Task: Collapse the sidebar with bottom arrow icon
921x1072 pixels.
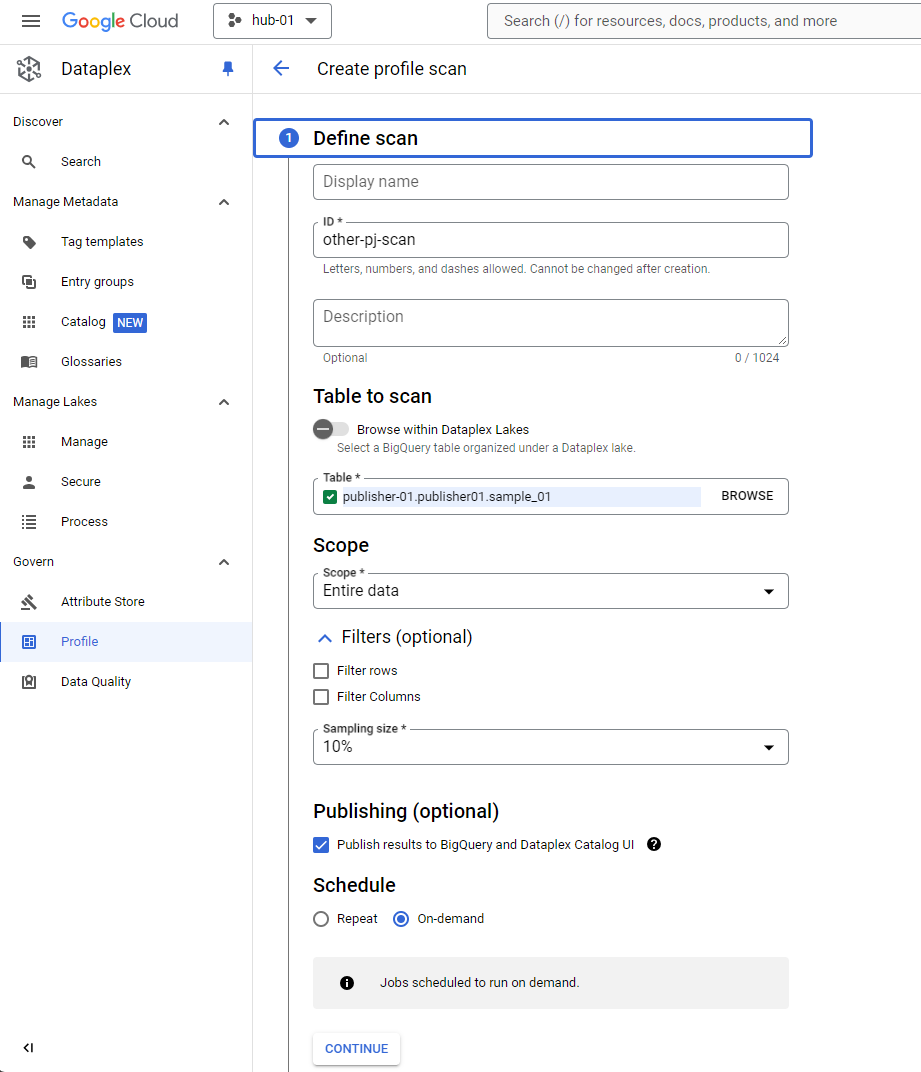Action: pyautogui.click(x=28, y=1047)
